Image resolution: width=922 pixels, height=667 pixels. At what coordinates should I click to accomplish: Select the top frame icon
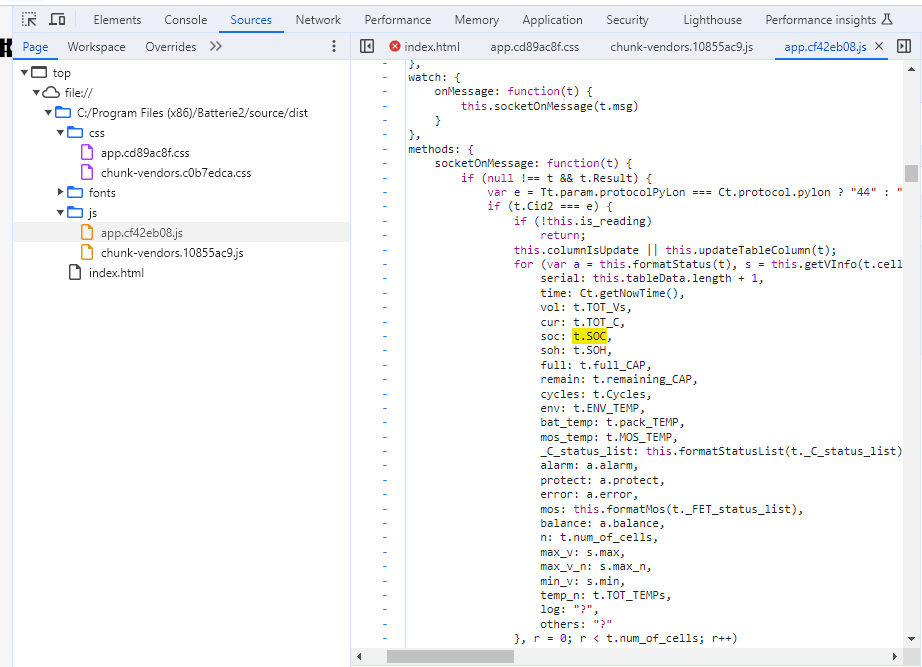pos(39,72)
